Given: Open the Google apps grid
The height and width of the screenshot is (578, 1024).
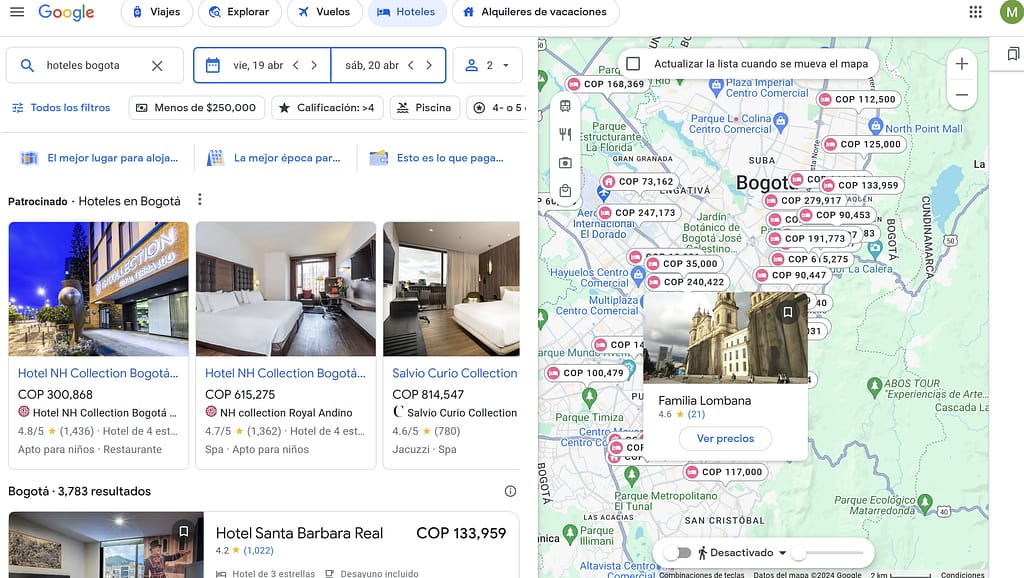Looking at the screenshot, I should coord(975,12).
